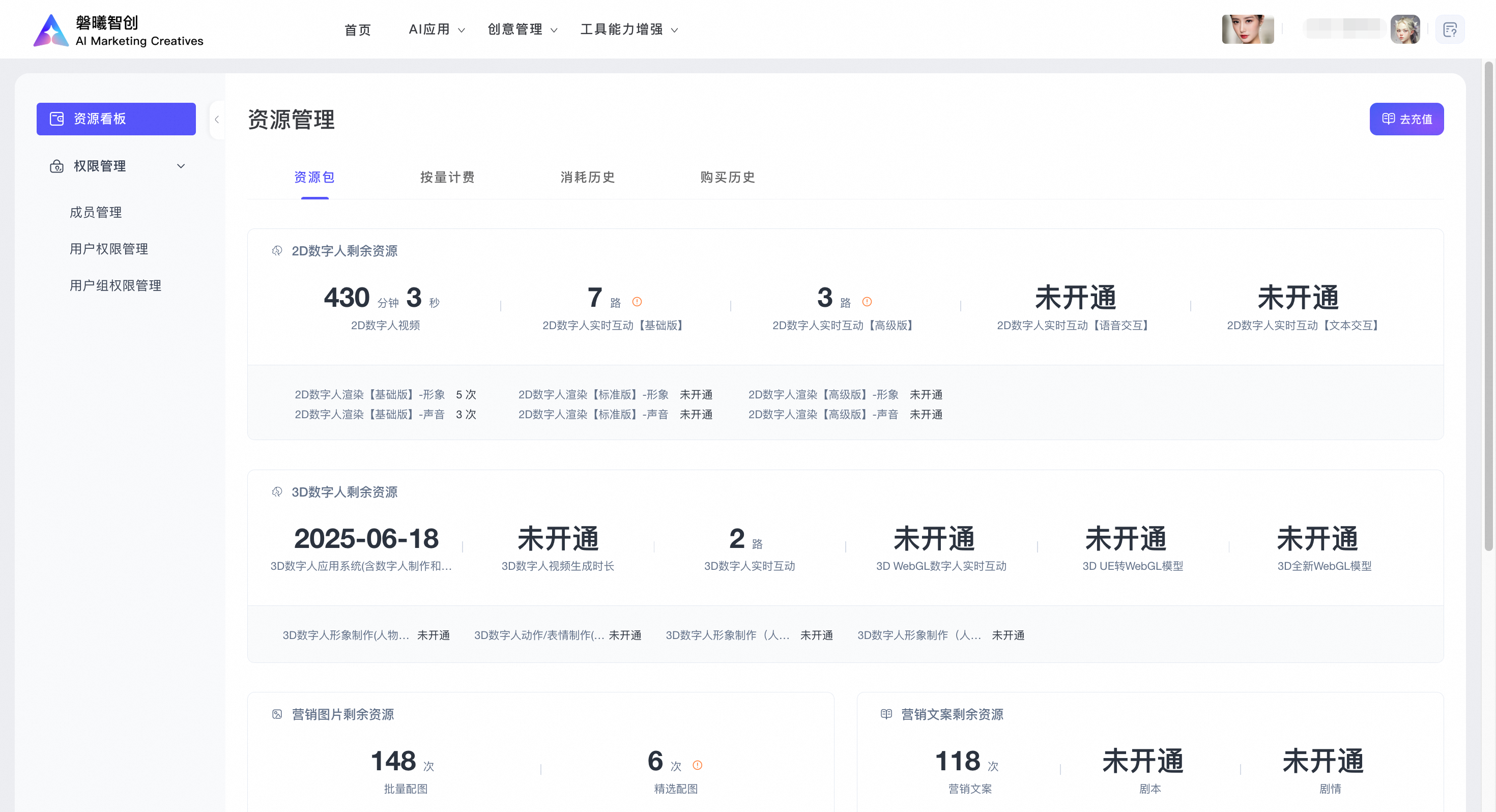Click the 2025-06-18 expiry date
This screenshot has width=1496, height=812.
(366, 538)
